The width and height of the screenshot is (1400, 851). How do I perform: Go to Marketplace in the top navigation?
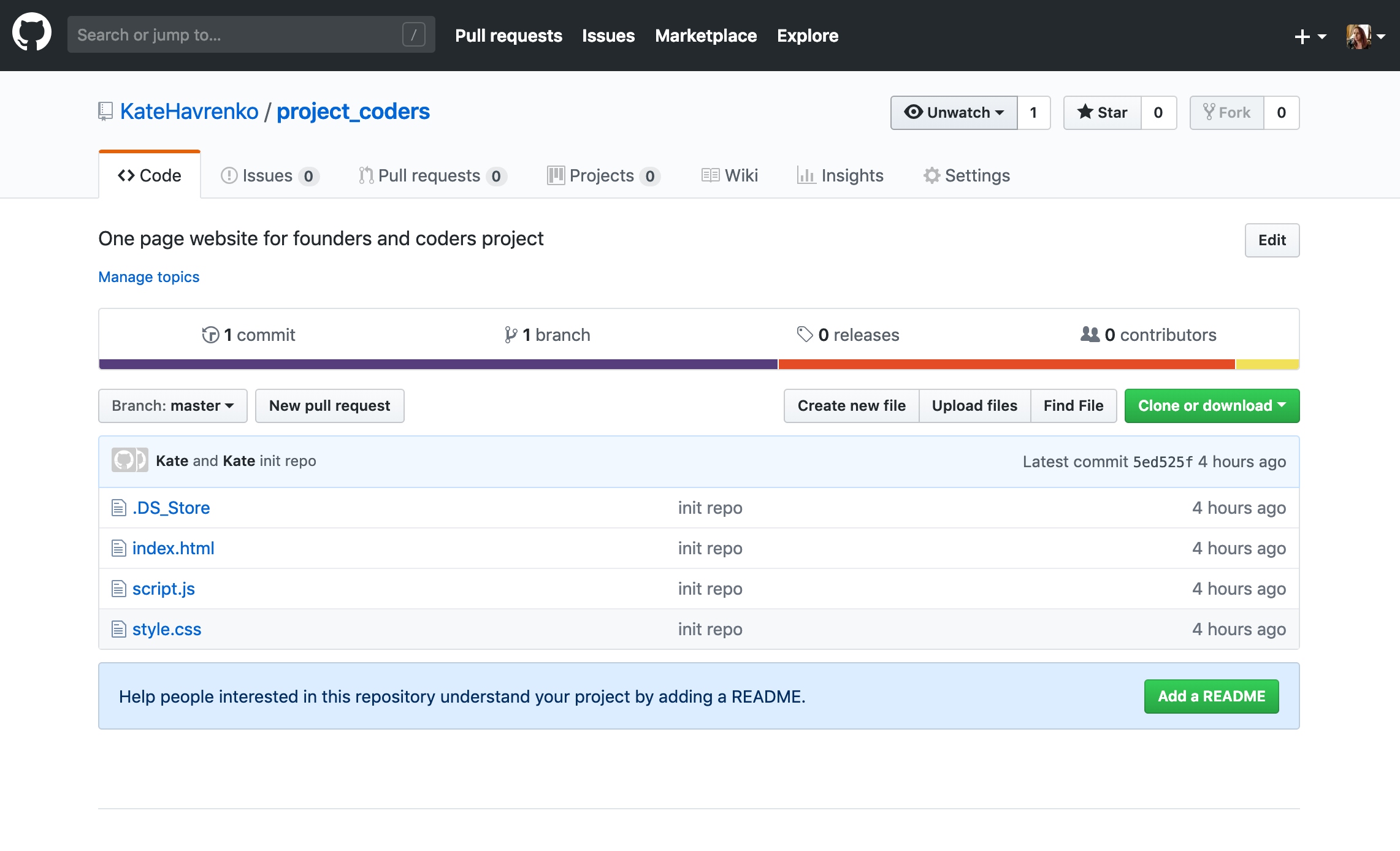tap(706, 36)
